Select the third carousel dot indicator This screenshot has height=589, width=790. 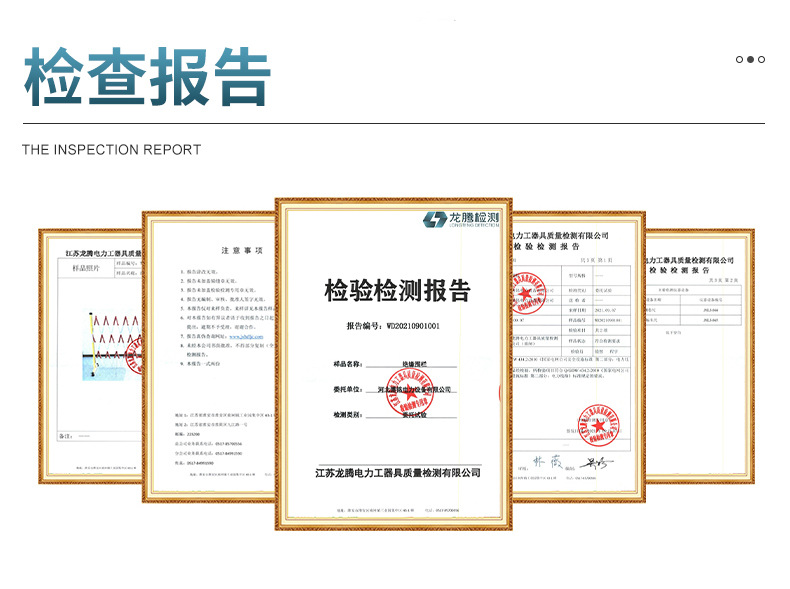[x=761, y=59]
